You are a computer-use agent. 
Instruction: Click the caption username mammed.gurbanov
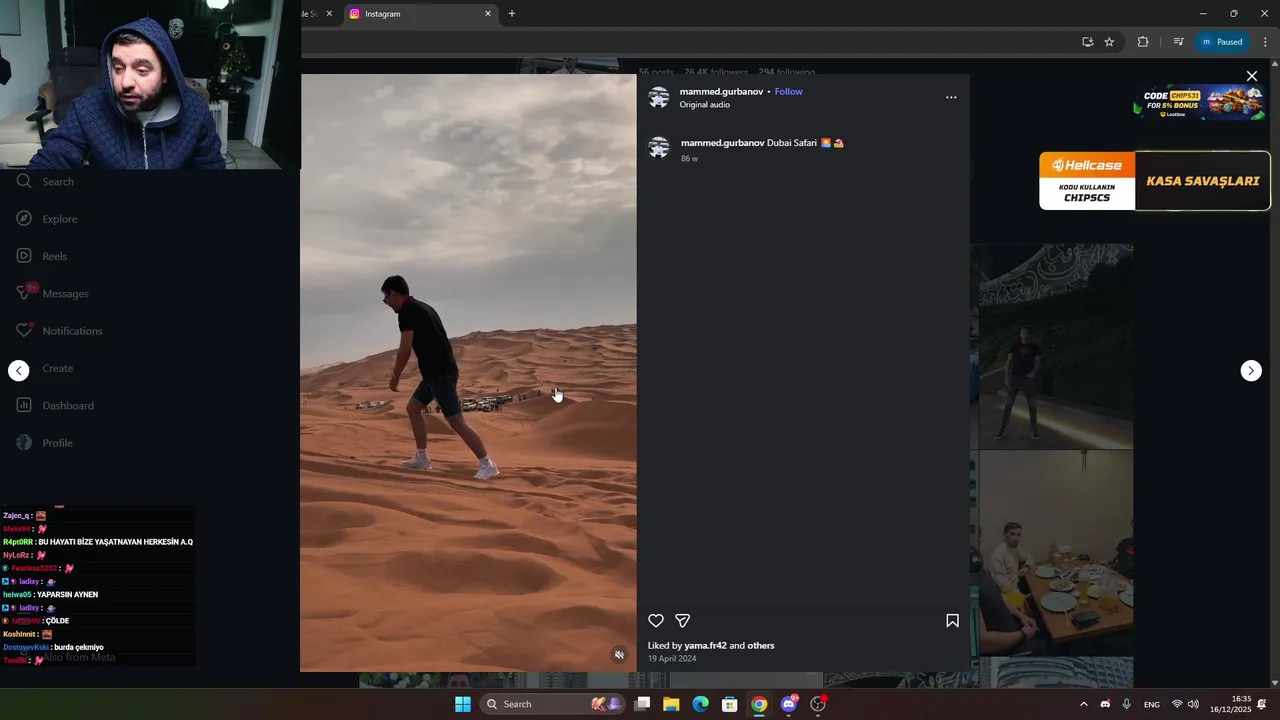pos(722,143)
